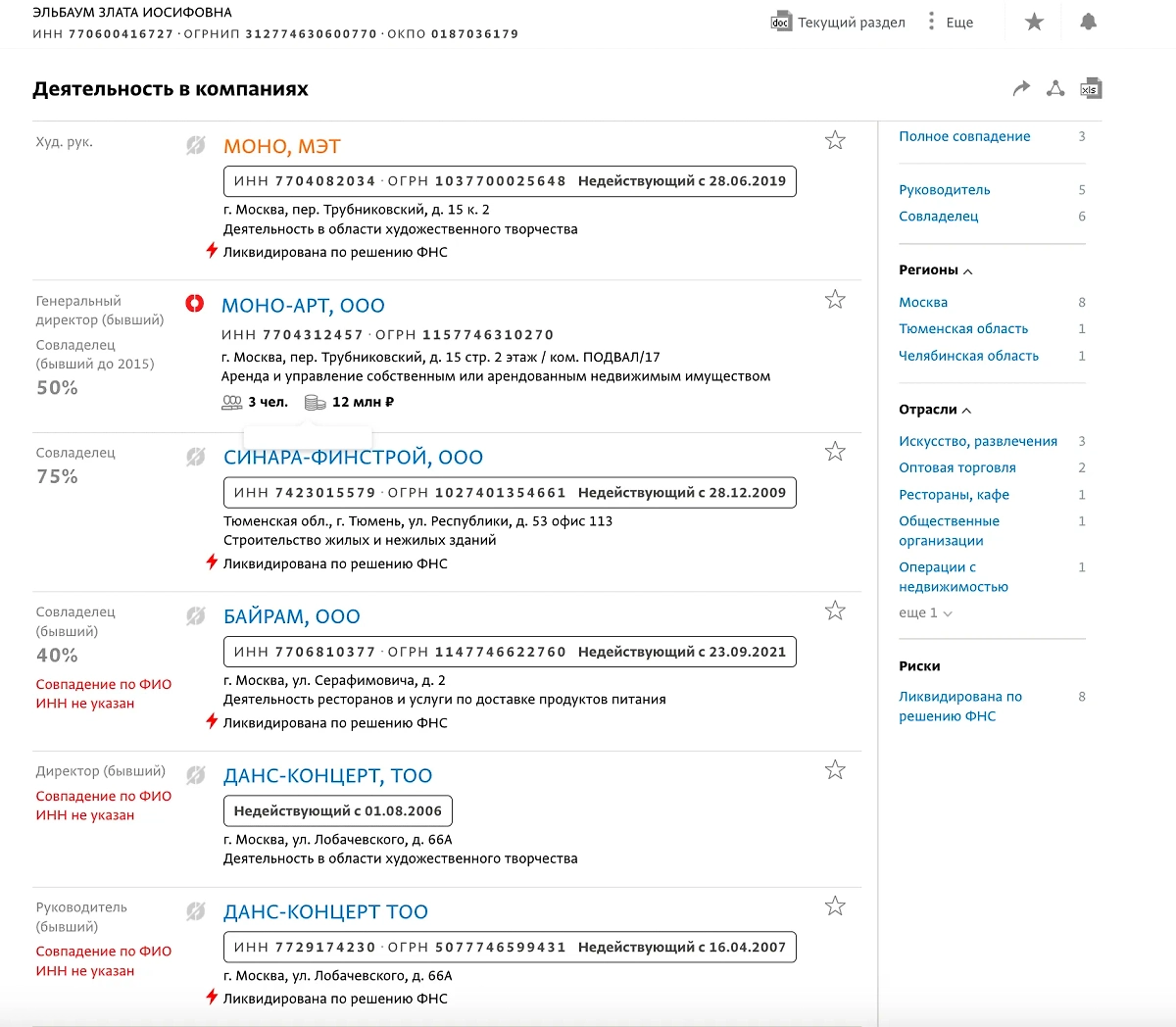Image resolution: width=1176 pixels, height=1027 pixels.
Task: Export the list to XLS
Action: 1091,88
